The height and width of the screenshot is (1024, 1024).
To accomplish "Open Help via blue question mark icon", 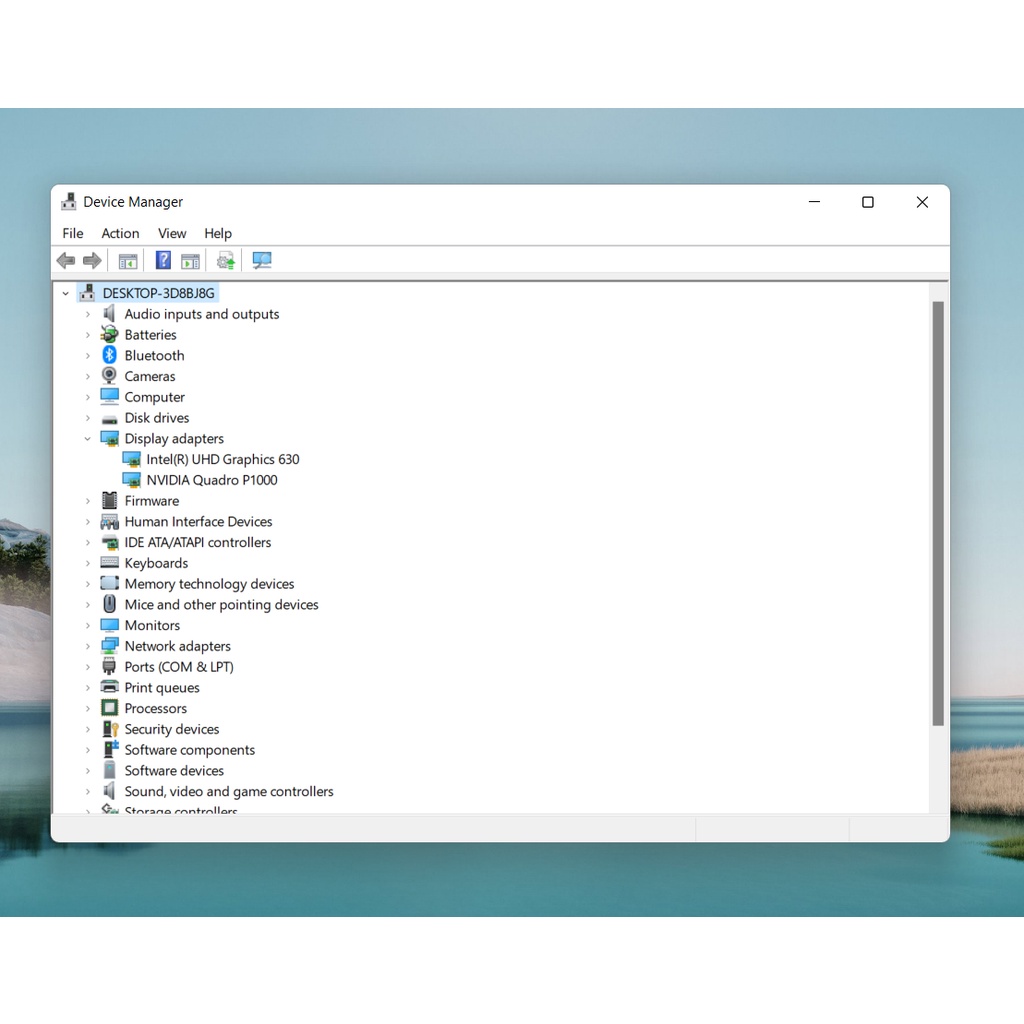I will click(x=163, y=261).
